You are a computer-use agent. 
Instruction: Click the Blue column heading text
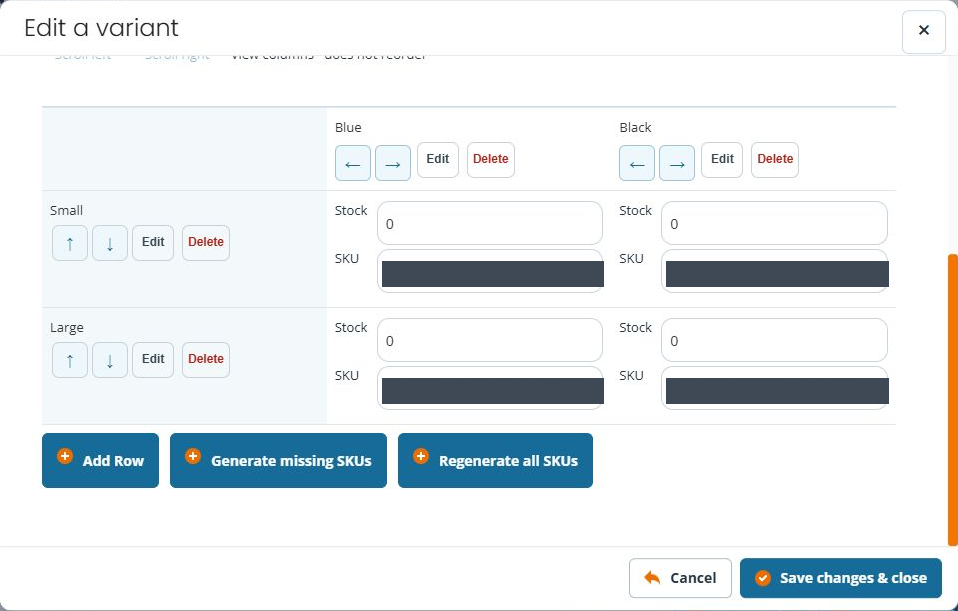pyautogui.click(x=348, y=128)
